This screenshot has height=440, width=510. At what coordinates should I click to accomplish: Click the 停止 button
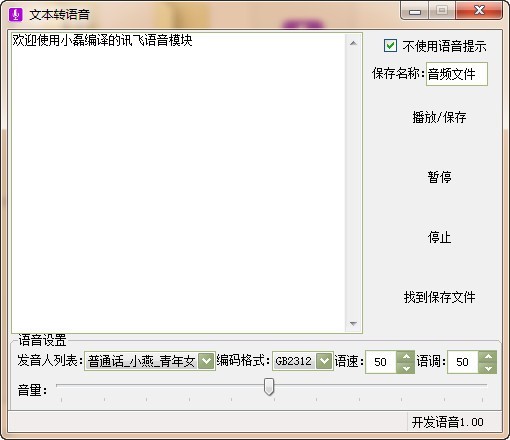439,237
